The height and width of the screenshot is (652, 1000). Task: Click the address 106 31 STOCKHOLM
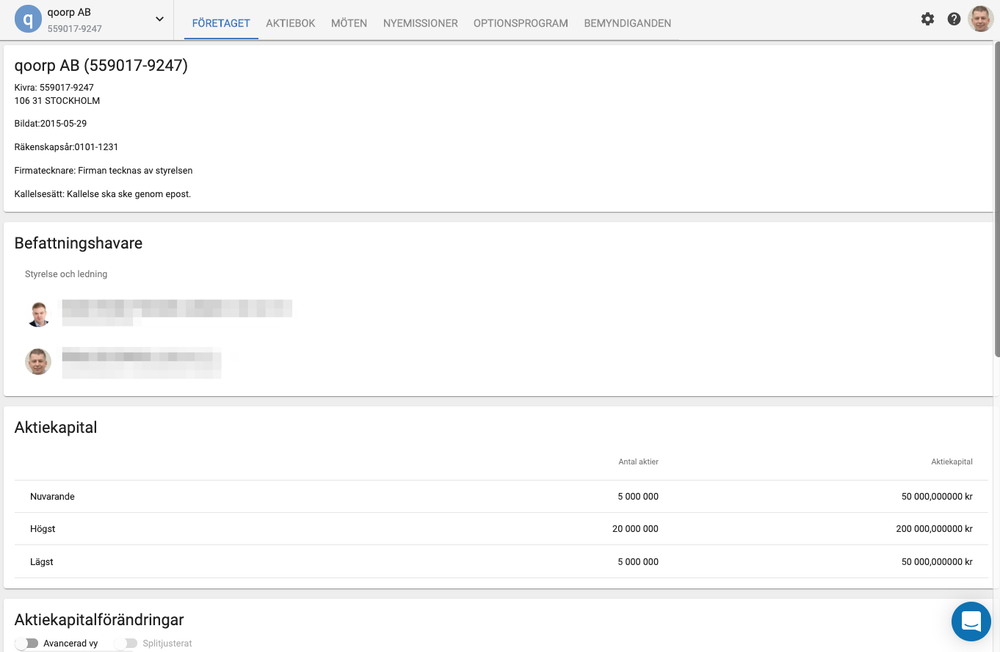[x=57, y=101]
